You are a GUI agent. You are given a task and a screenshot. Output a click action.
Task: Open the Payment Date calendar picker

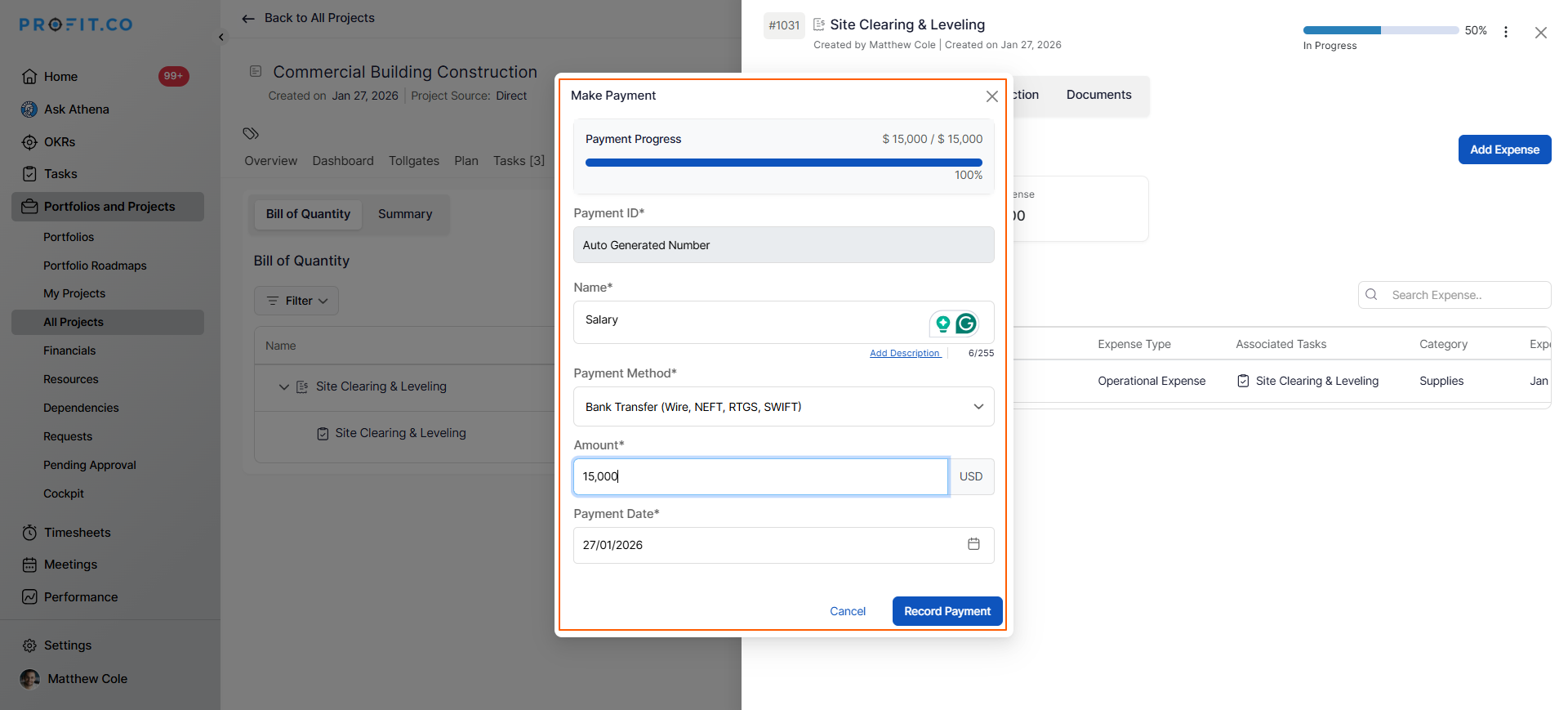pyautogui.click(x=973, y=544)
